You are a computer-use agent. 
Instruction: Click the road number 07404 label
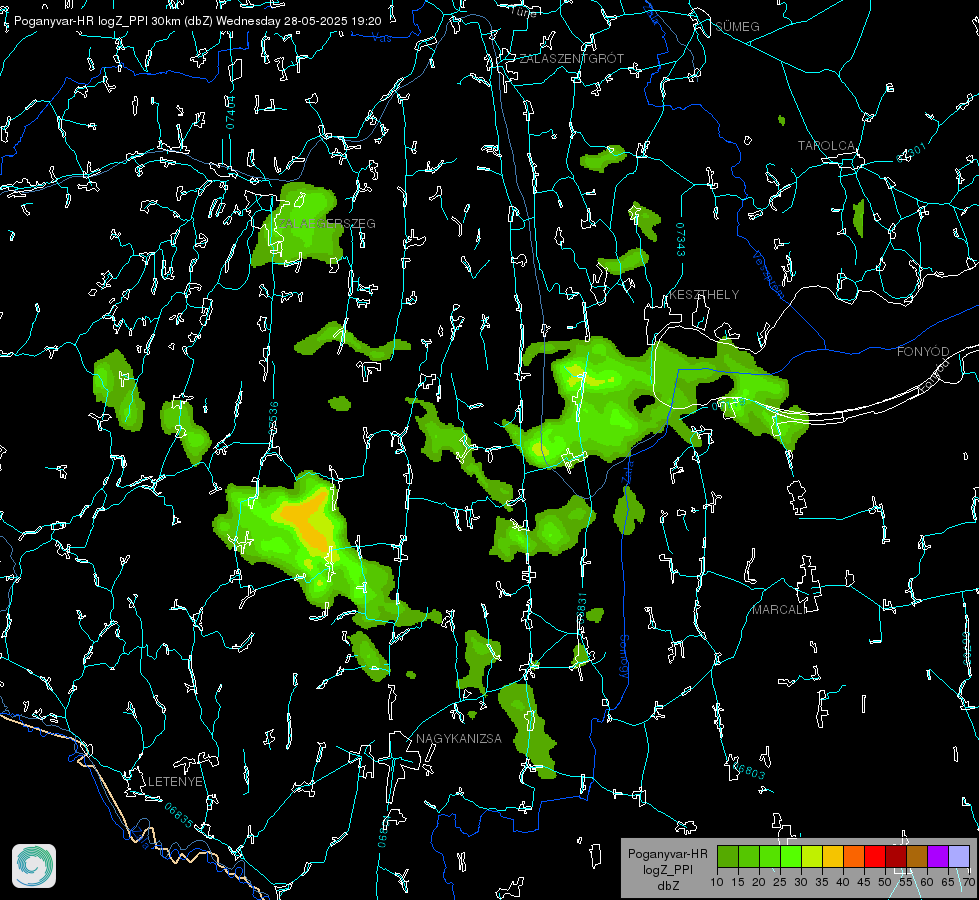(231, 112)
